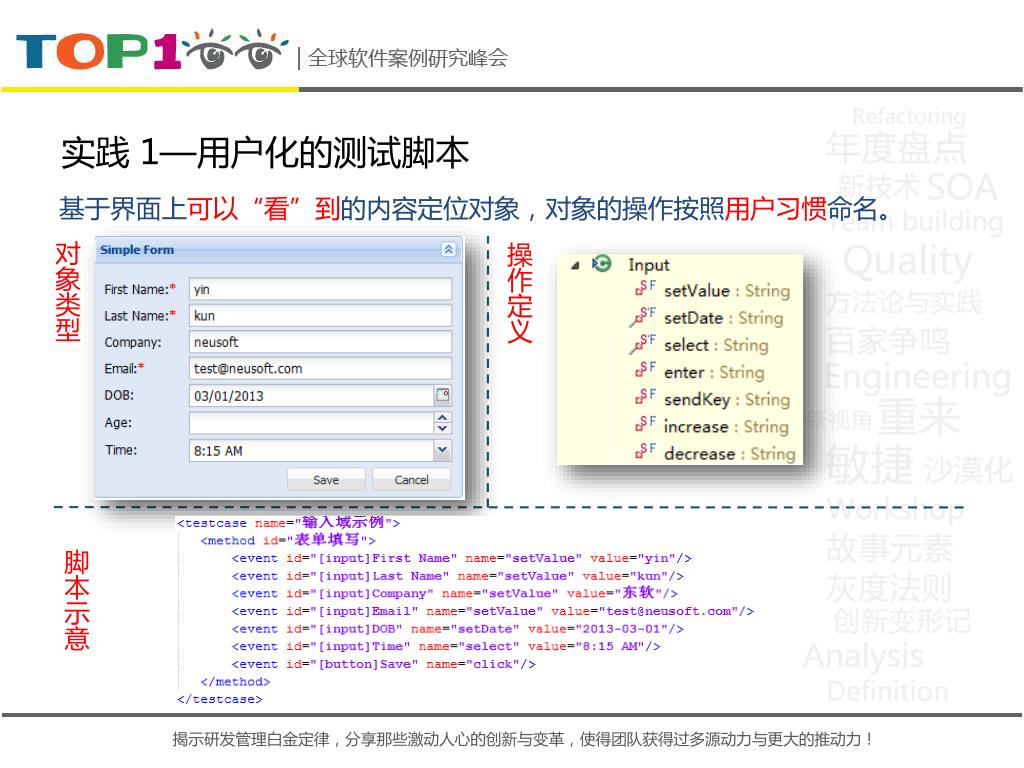Click the closing </method> tag
The height and width of the screenshot is (768, 1024).
click(x=235, y=682)
